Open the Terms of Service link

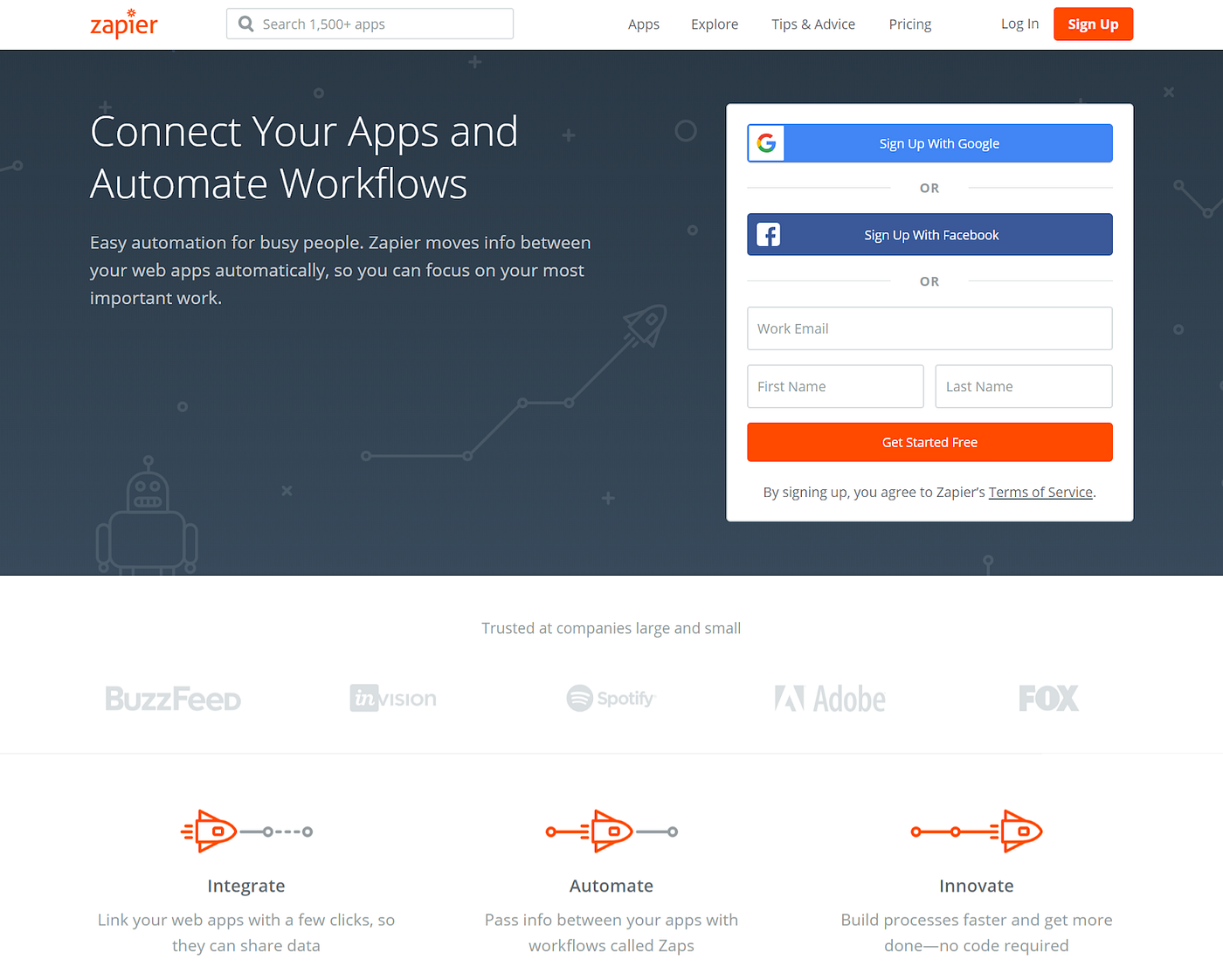(1040, 492)
